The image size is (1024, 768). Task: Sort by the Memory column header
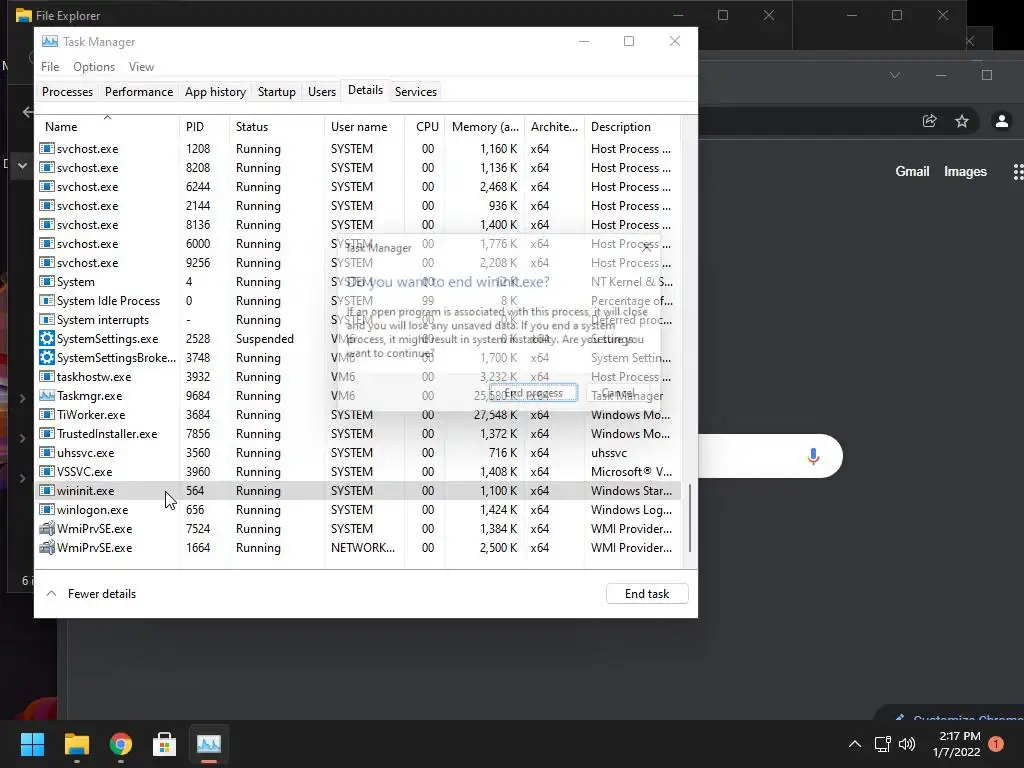(485, 127)
